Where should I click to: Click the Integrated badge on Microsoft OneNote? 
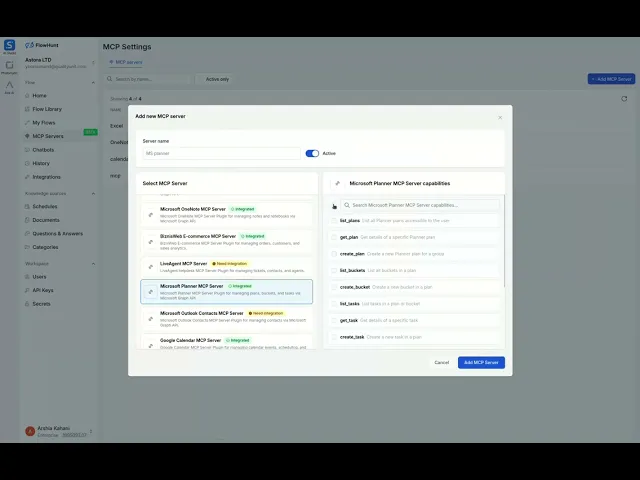pos(242,209)
